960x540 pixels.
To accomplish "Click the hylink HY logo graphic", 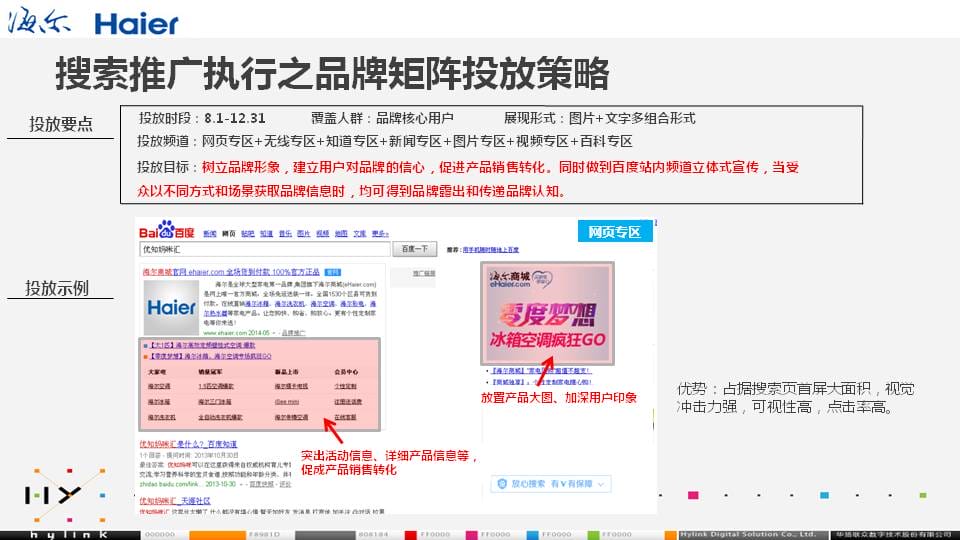I will pyautogui.click(x=53, y=494).
